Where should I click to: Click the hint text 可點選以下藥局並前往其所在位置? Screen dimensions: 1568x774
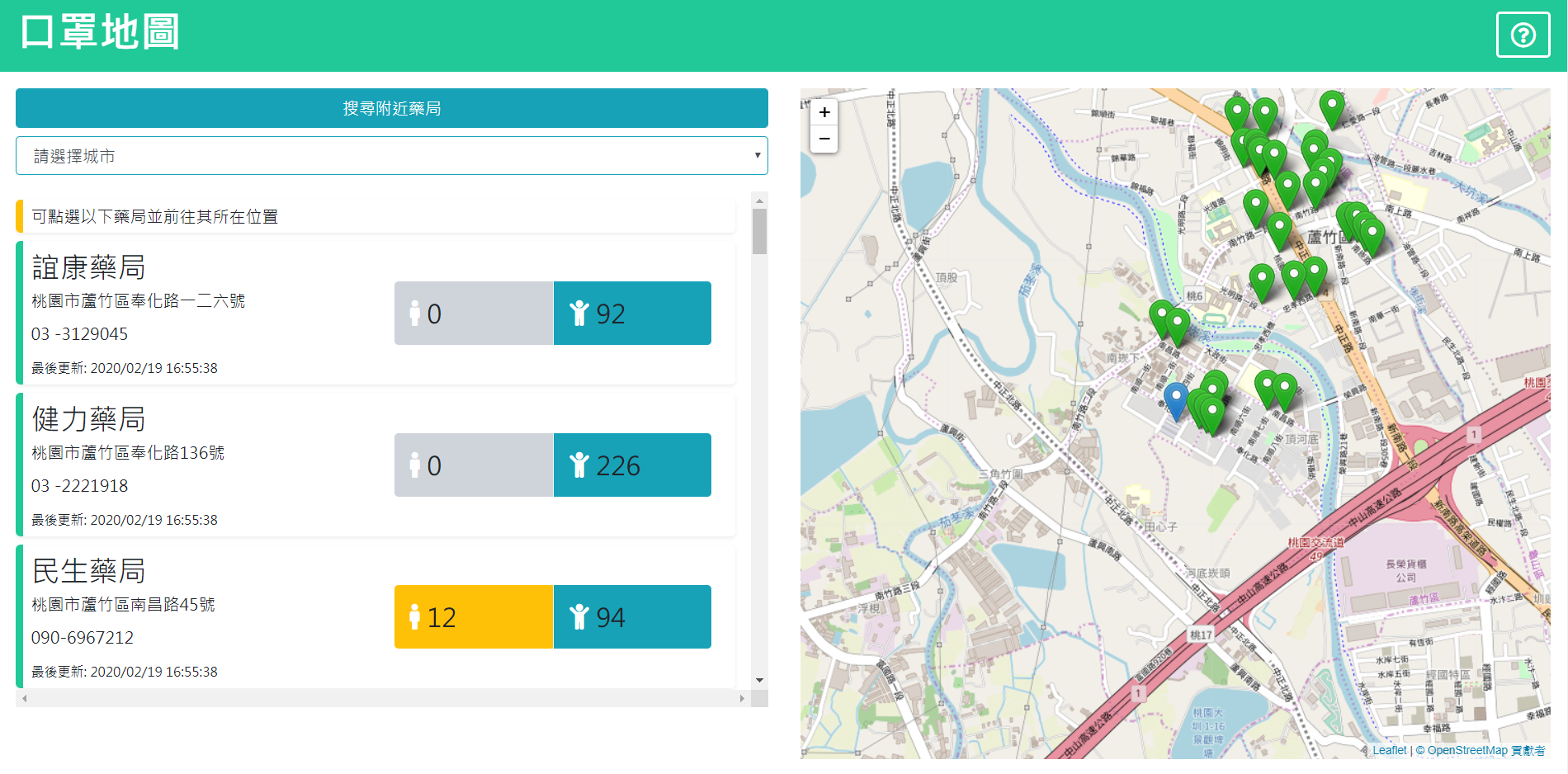[155, 216]
